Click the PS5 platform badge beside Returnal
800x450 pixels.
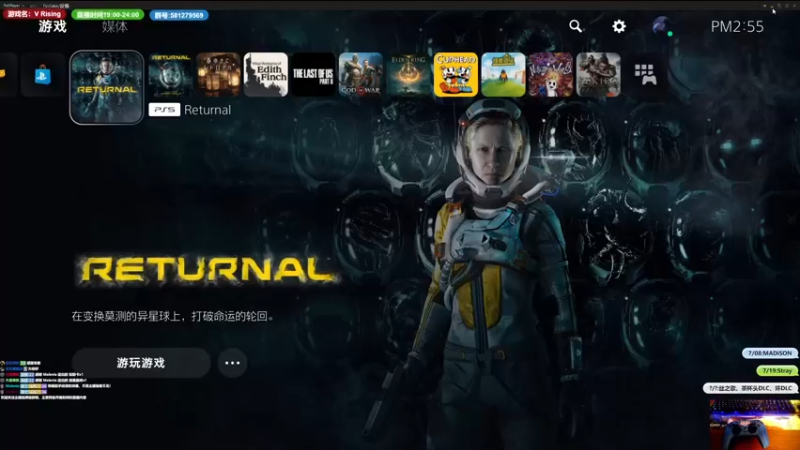point(164,110)
